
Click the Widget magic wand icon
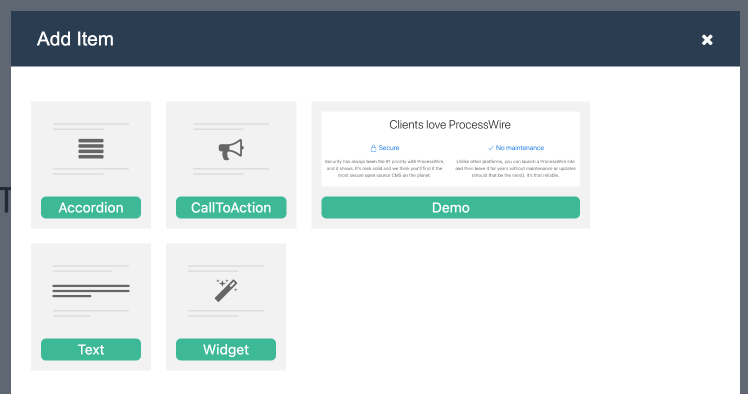226,290
